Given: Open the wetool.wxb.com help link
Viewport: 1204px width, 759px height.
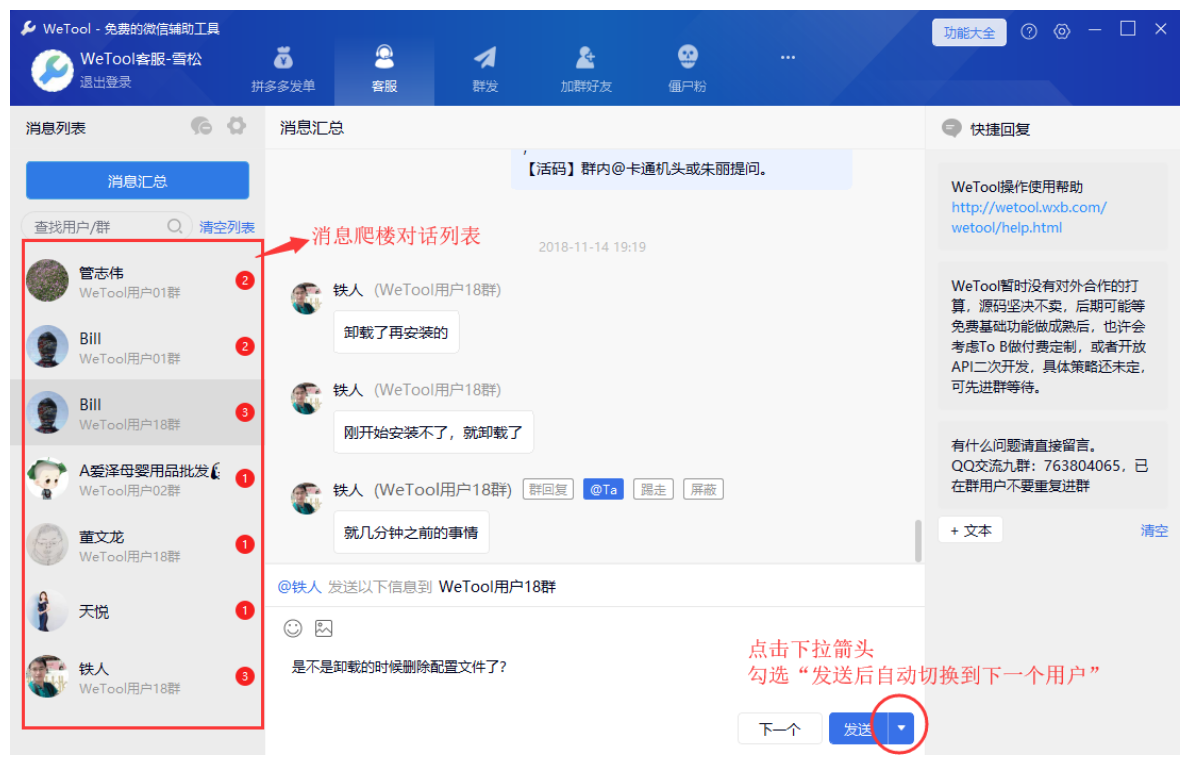Looking at the screenshot, I should point(1029,217).
